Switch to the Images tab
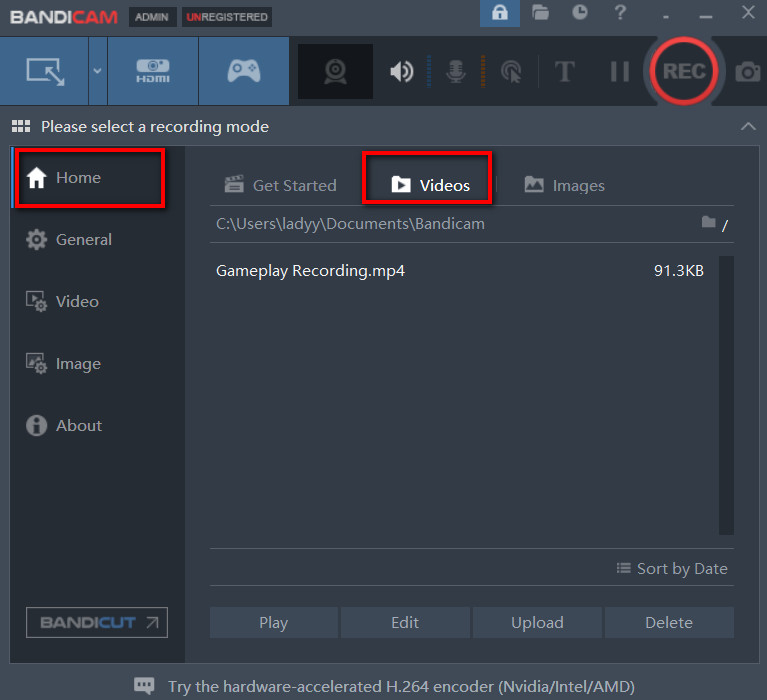This screenshot has height=700, width=767. 564,185
